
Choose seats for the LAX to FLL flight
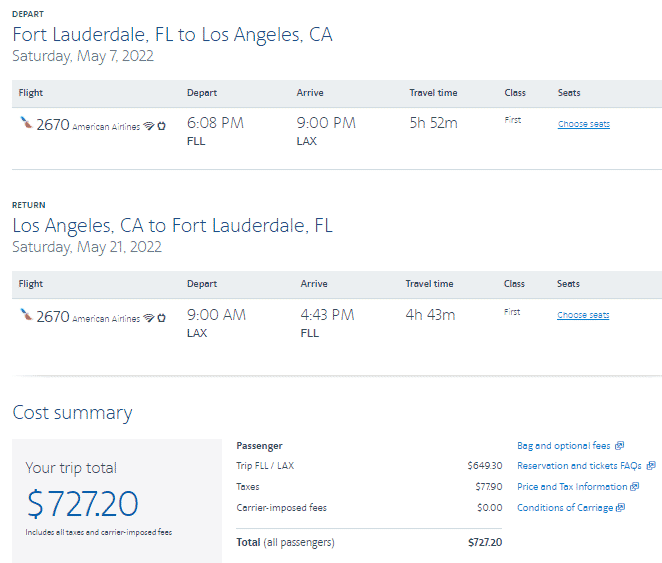click(583, 315)
